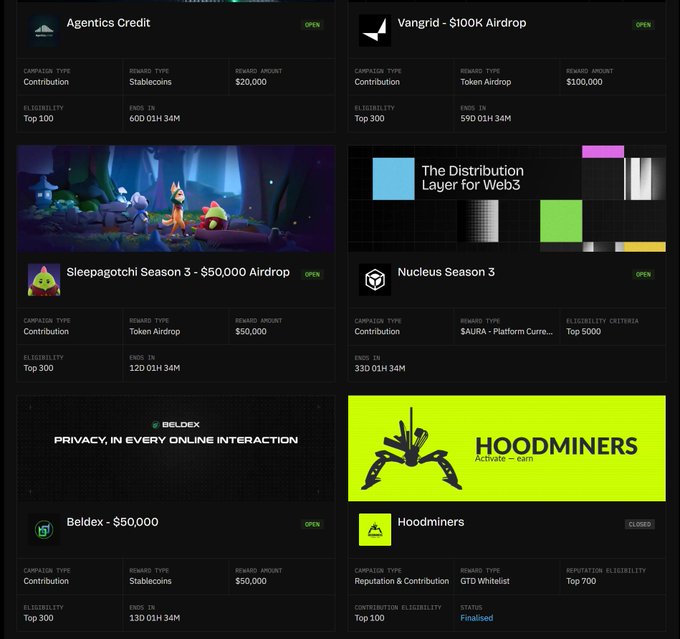Click the 60D 01H 34M countdown
680x639 pixels.
154,118
